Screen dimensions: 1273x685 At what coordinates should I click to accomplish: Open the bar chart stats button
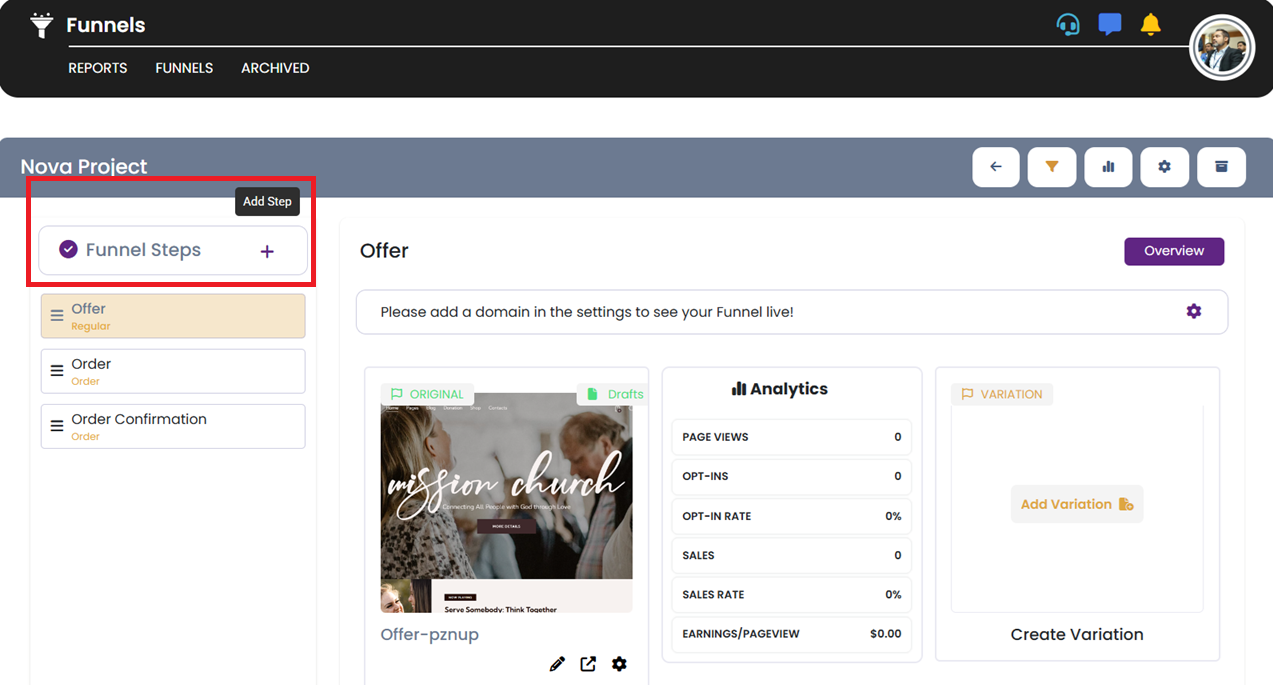(1108, 167)
